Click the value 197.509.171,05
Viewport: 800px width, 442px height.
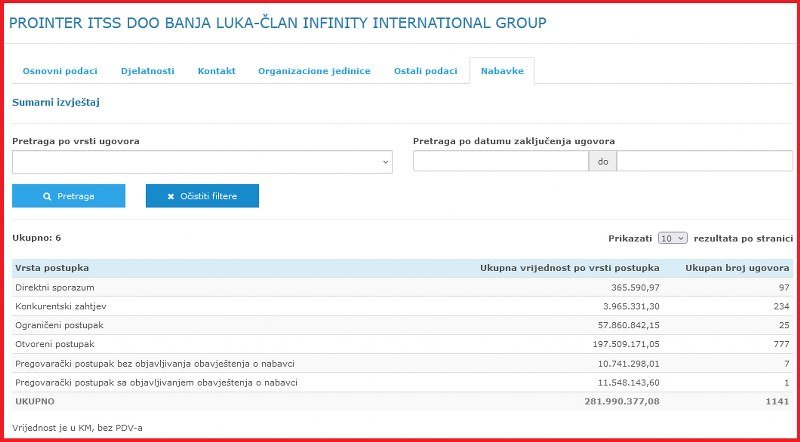626,344
